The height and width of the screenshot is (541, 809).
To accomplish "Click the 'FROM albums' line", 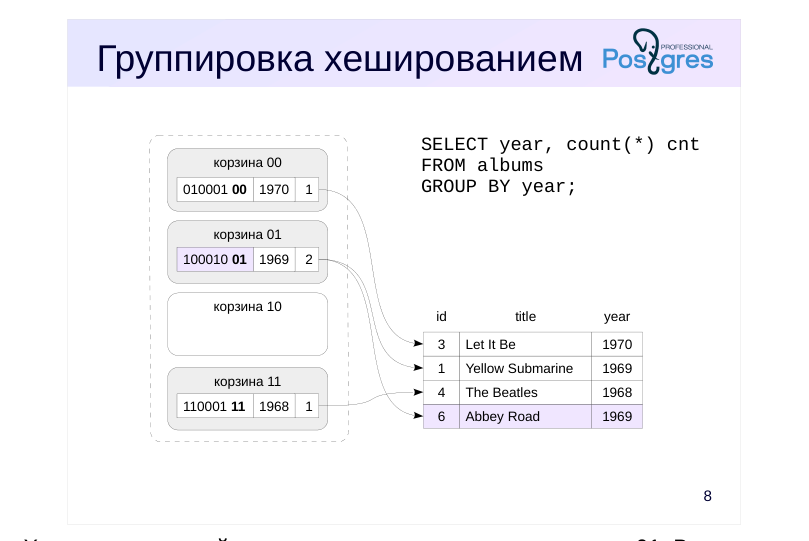I will click(x=482, y=166).
